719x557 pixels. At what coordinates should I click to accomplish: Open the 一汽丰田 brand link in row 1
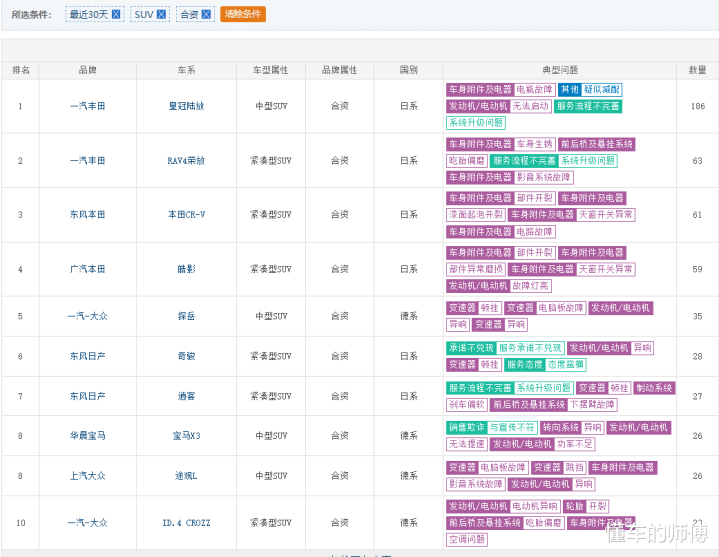pos(88,106)
